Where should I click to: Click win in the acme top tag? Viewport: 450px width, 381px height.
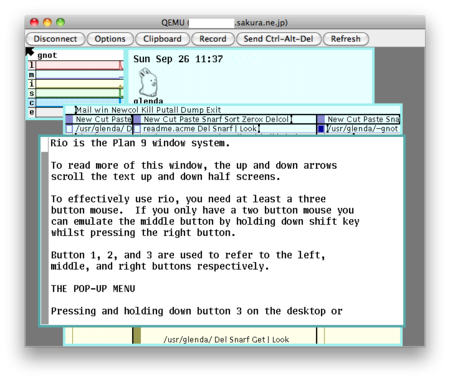102,110
